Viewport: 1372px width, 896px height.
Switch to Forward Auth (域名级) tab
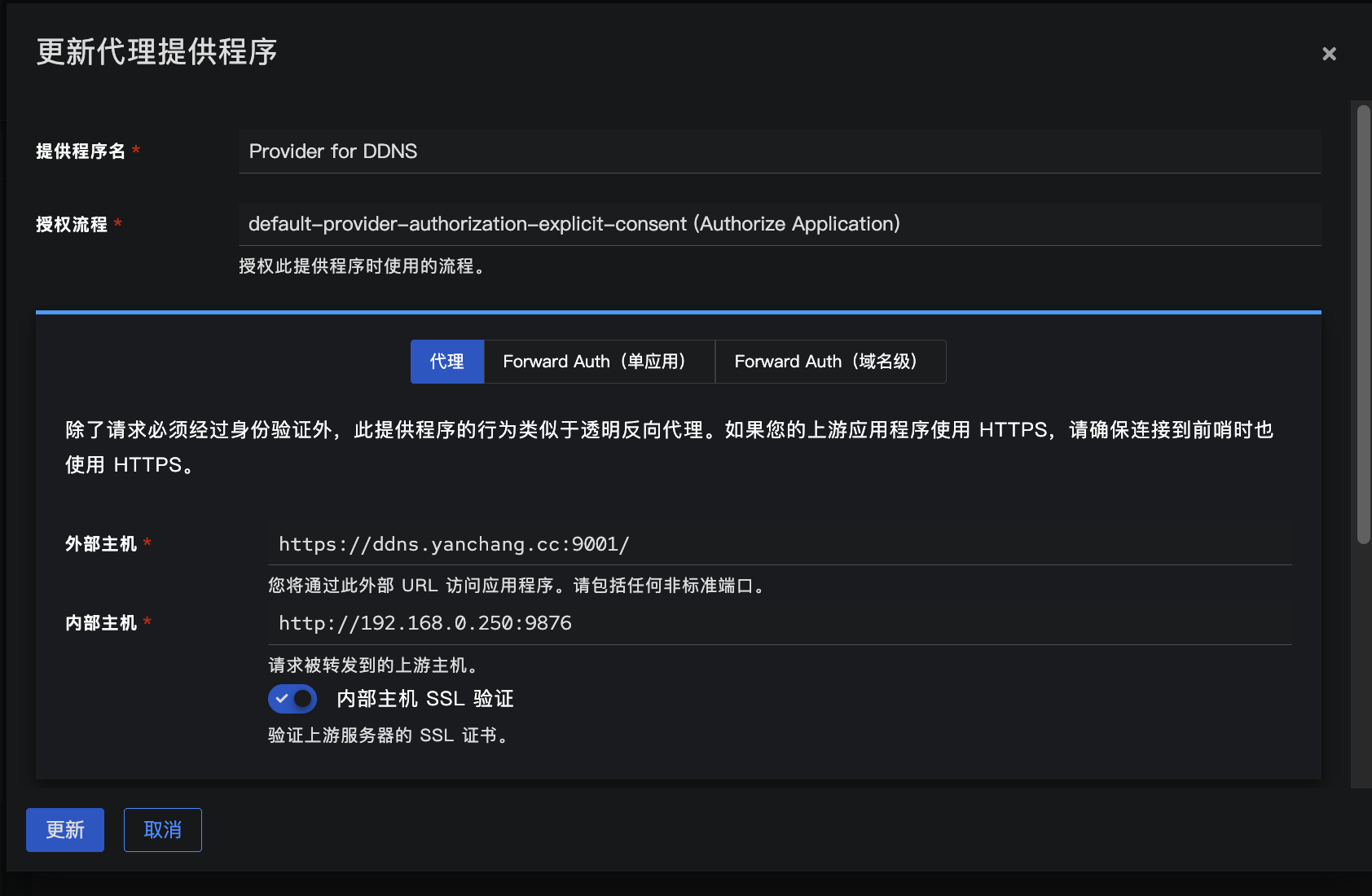click(x=829, y=362)
